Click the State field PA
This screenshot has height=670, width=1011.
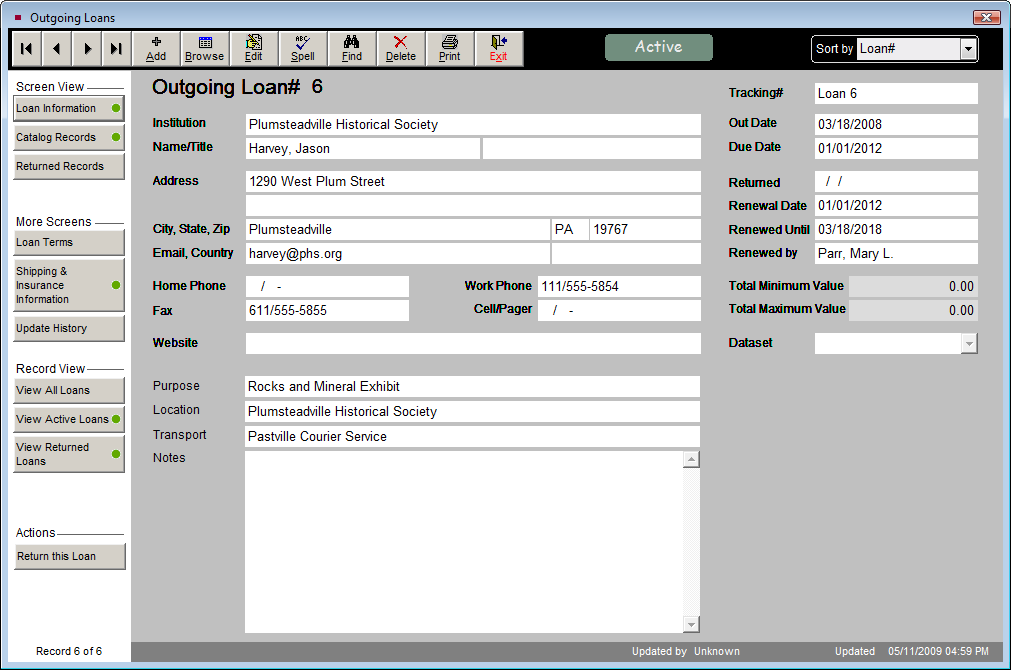570,230
